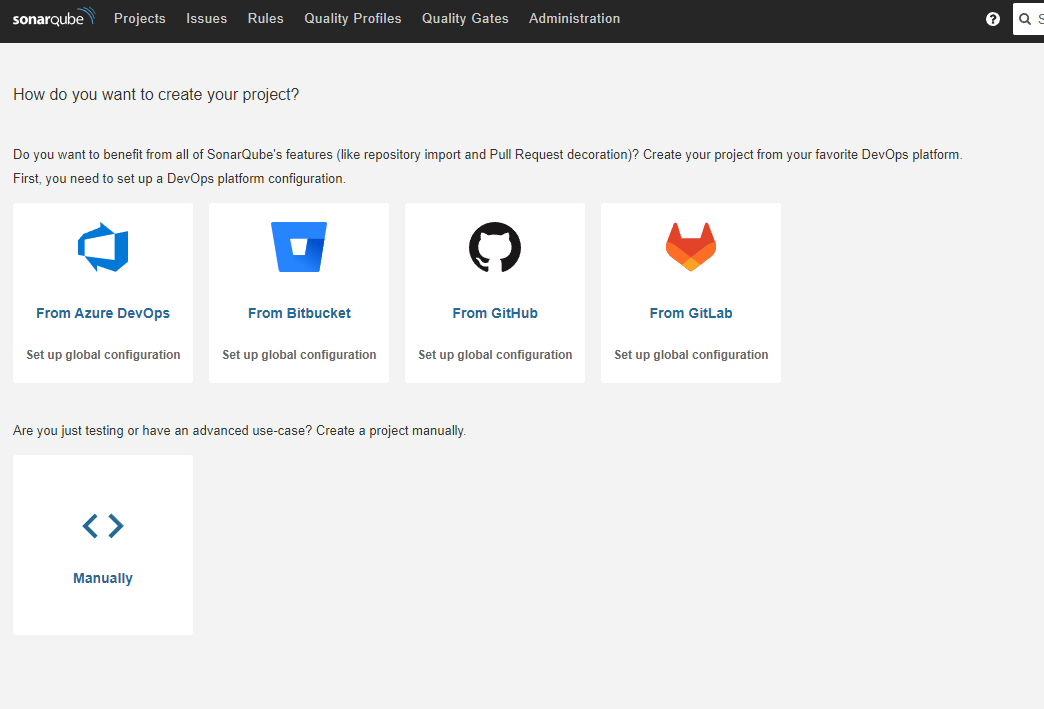This screenshot has width=1044, height=709.
Task: Select From Bitbucket link
Action: 299,313
